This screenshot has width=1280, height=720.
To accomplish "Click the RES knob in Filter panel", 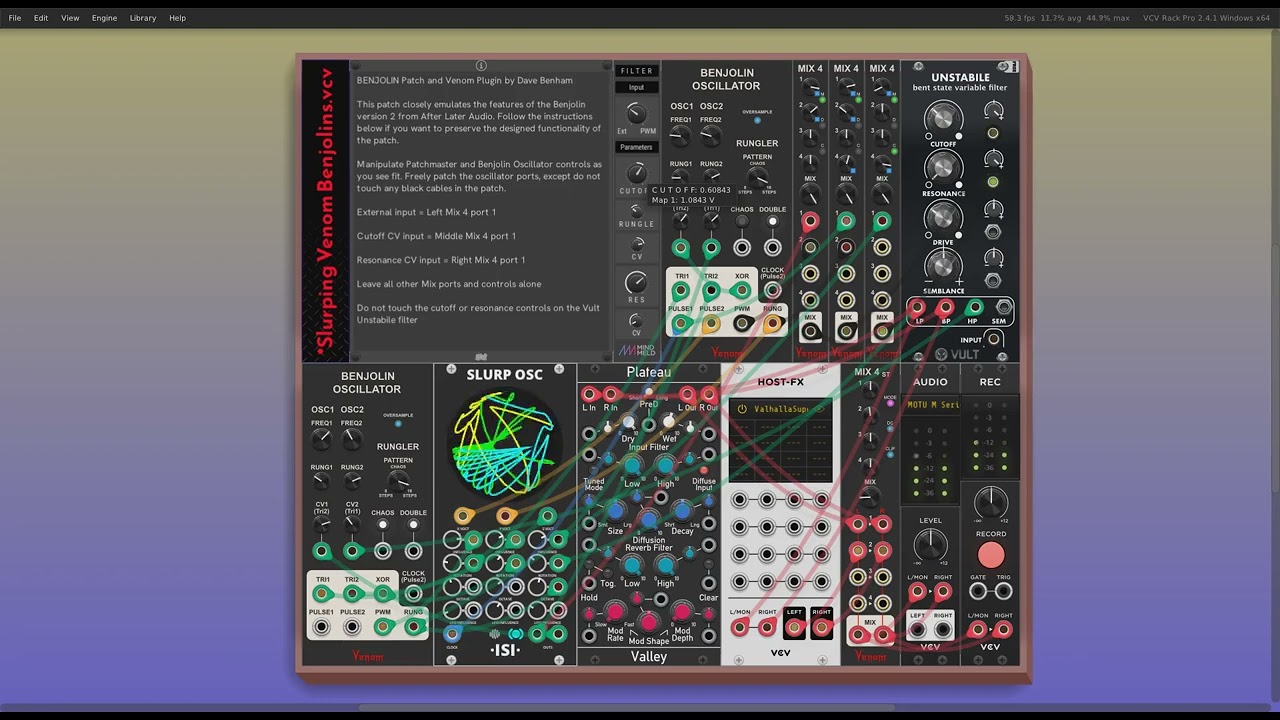I will [636, 283].
